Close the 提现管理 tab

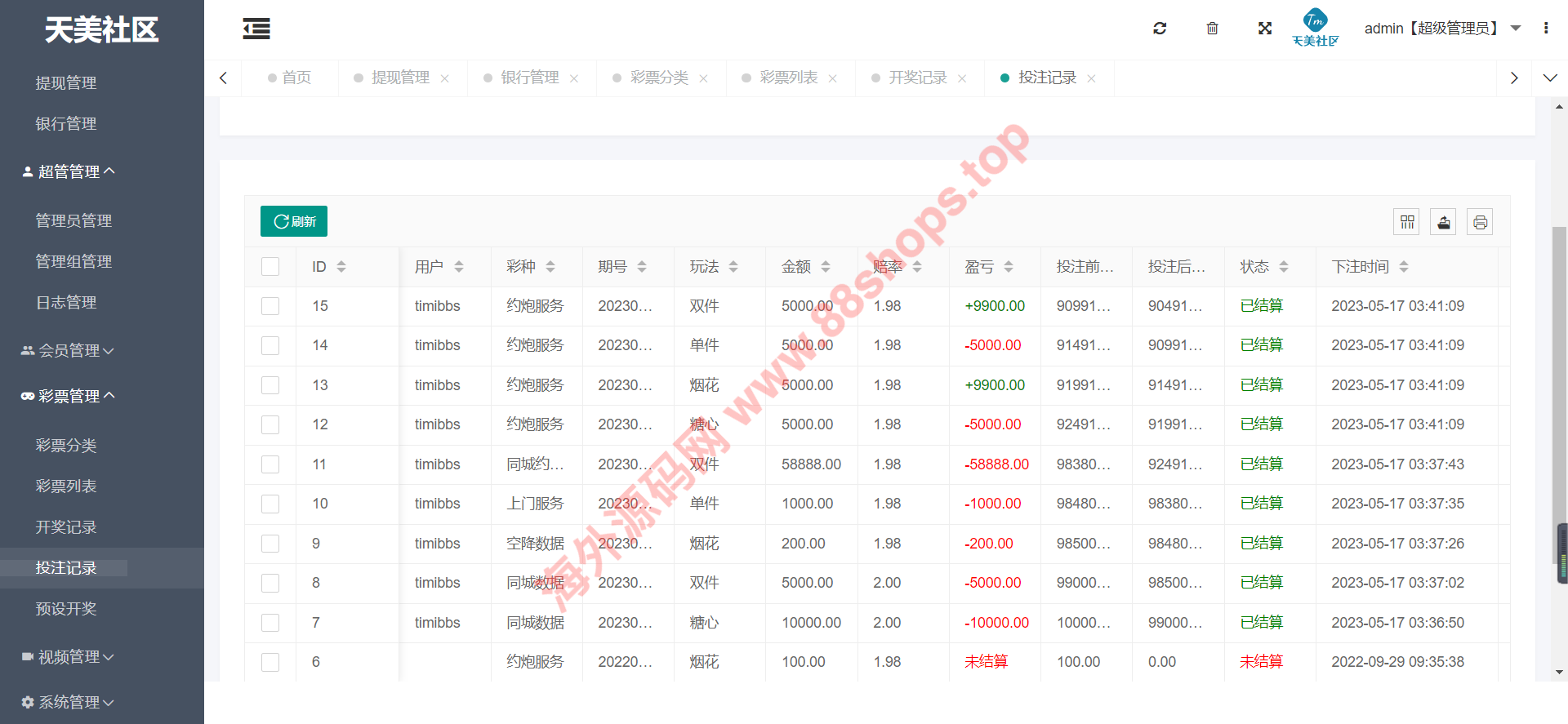coord(444,78)
